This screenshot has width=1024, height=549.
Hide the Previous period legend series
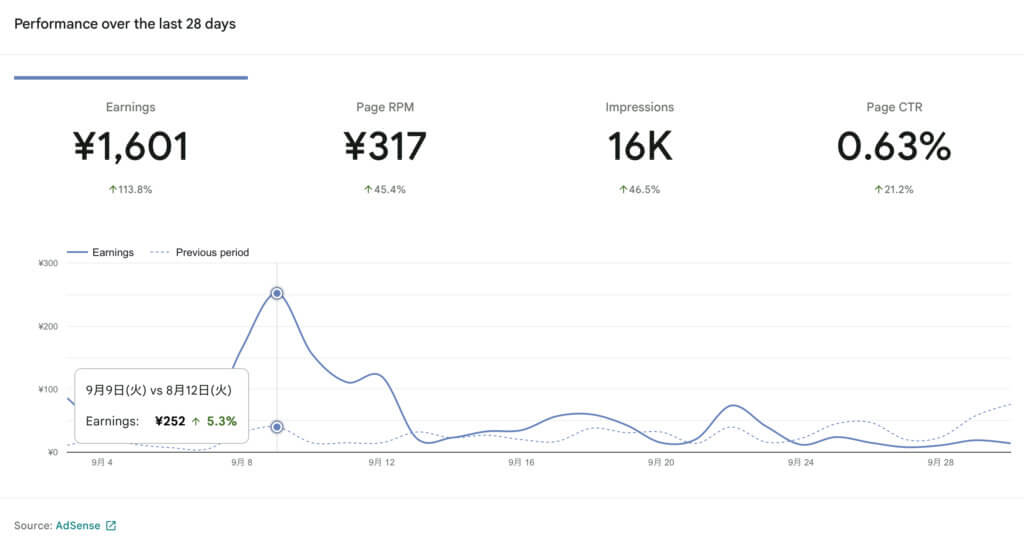199,253
